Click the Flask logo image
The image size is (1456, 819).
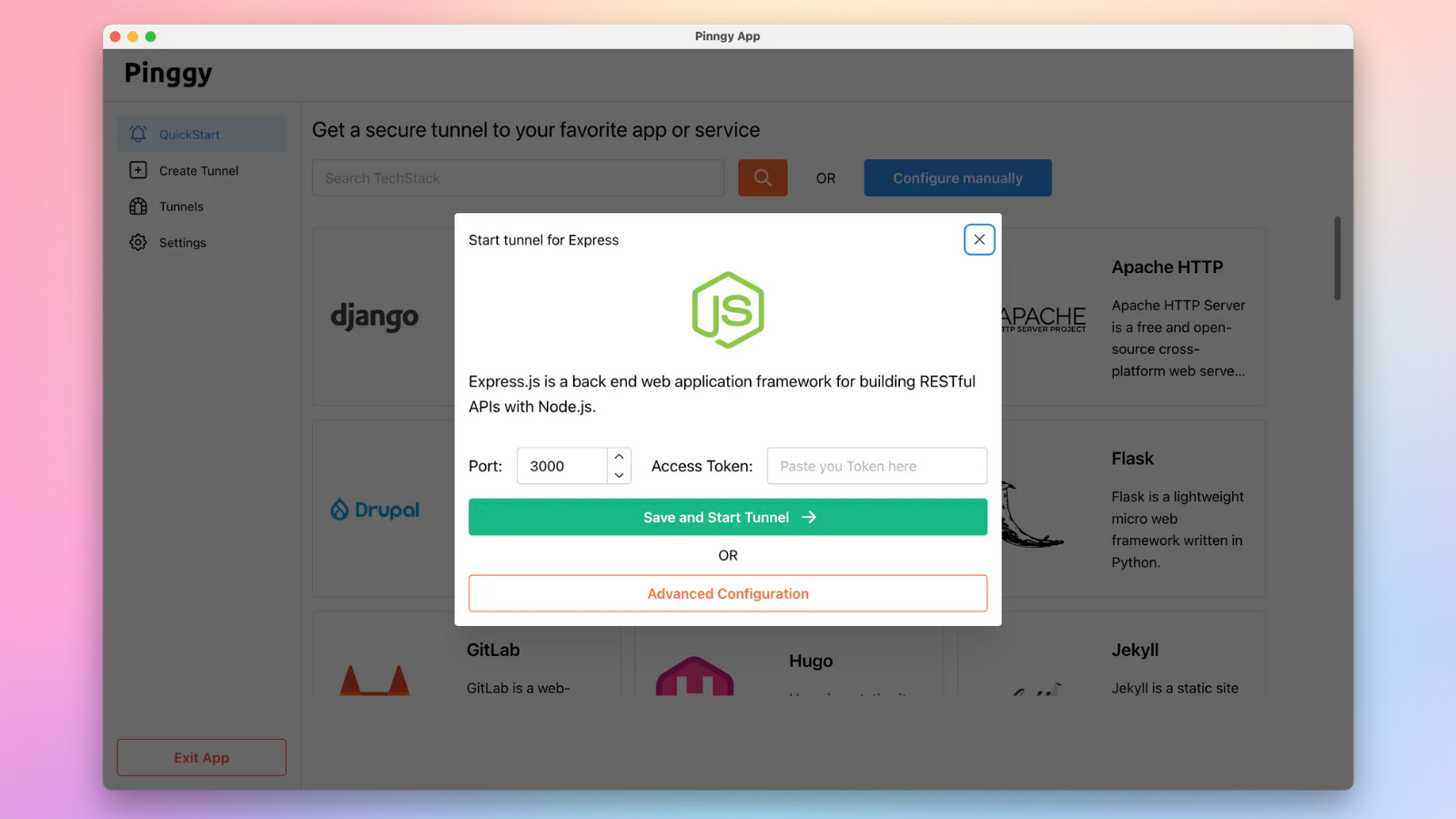coord(1032,515)
